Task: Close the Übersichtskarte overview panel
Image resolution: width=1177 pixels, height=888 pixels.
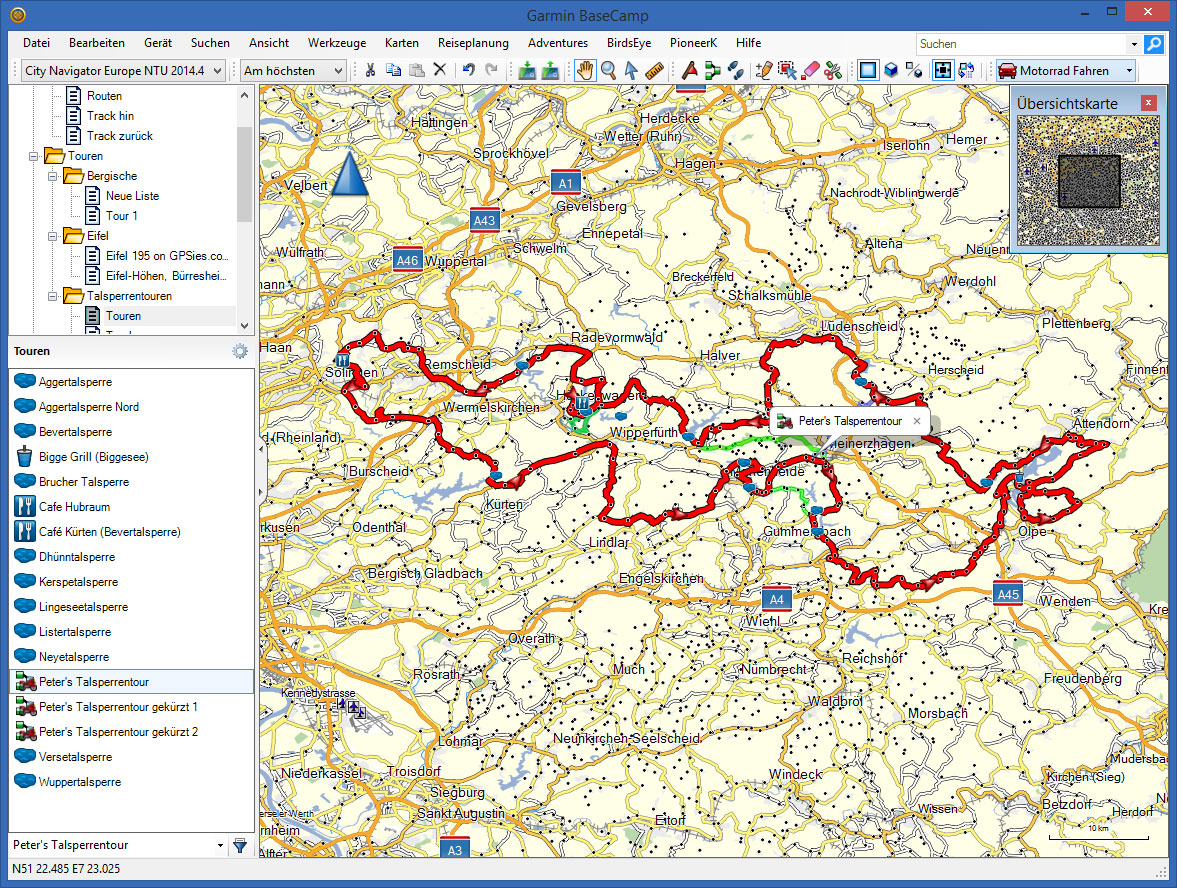Action: pos(1149,103)
